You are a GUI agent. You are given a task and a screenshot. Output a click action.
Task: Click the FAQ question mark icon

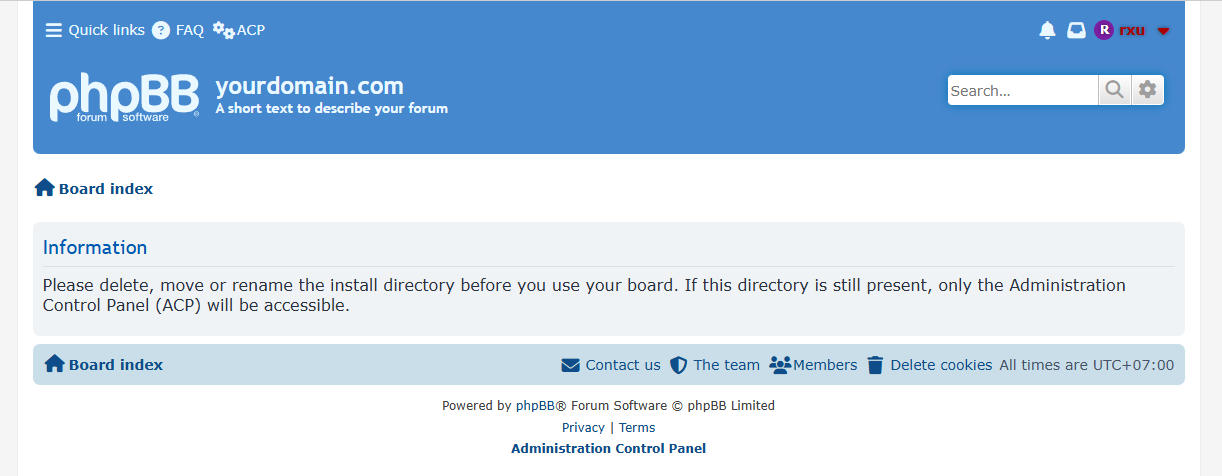(161, 30)
